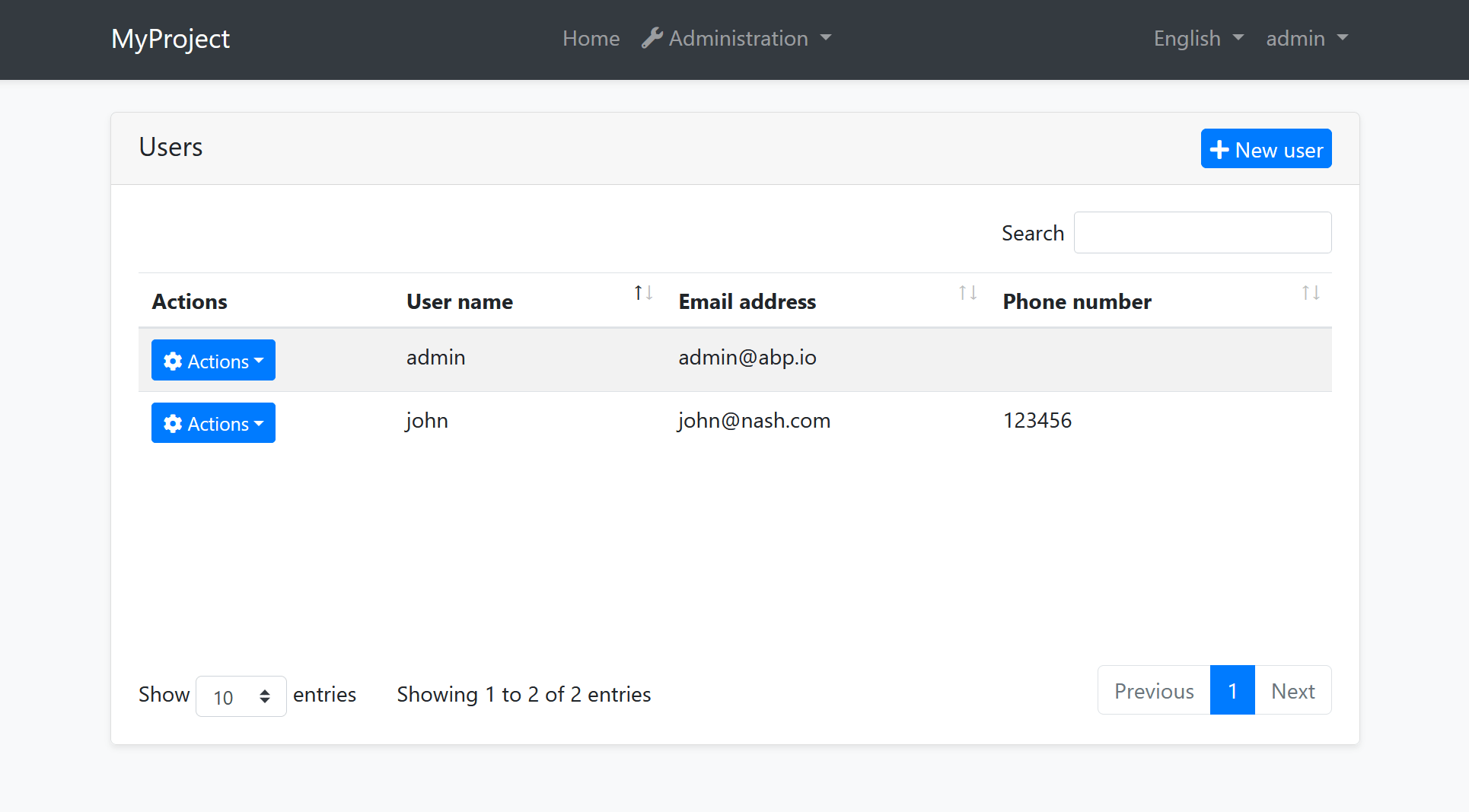Expand the Actions dropdown for user john
1469x812 pixels.
click(213, 423)
